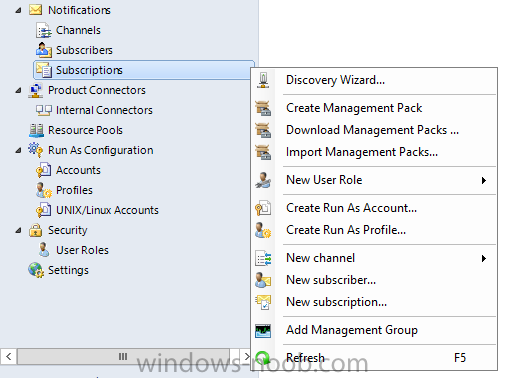Viewport: 505px width, 378px height.
Task: Collapse the Security tree node
Action: [x=18, y=231]
